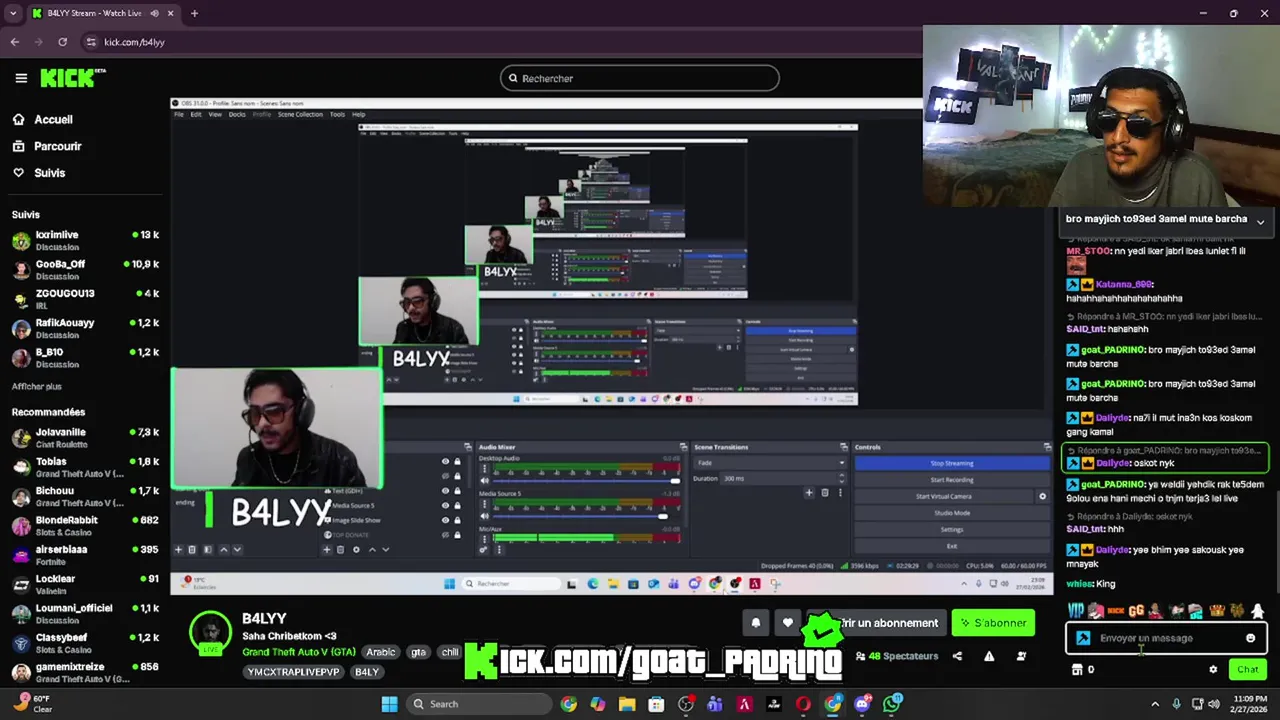Click the share icon beside viewer count
Image resolution: width=1280 pixels, height=720 pixels.
click(957, 656)
